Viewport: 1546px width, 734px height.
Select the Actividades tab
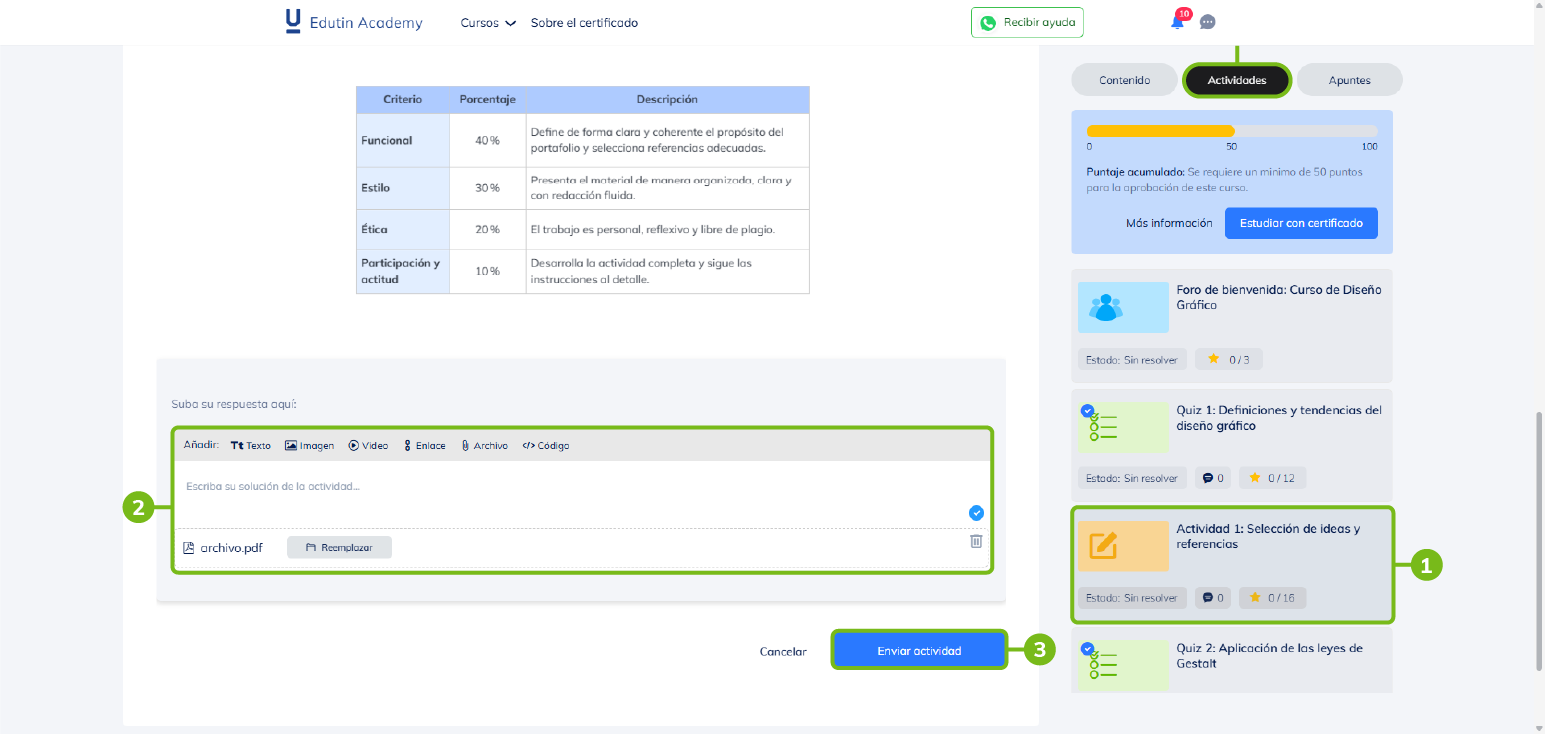click(x=1236, y=80)
